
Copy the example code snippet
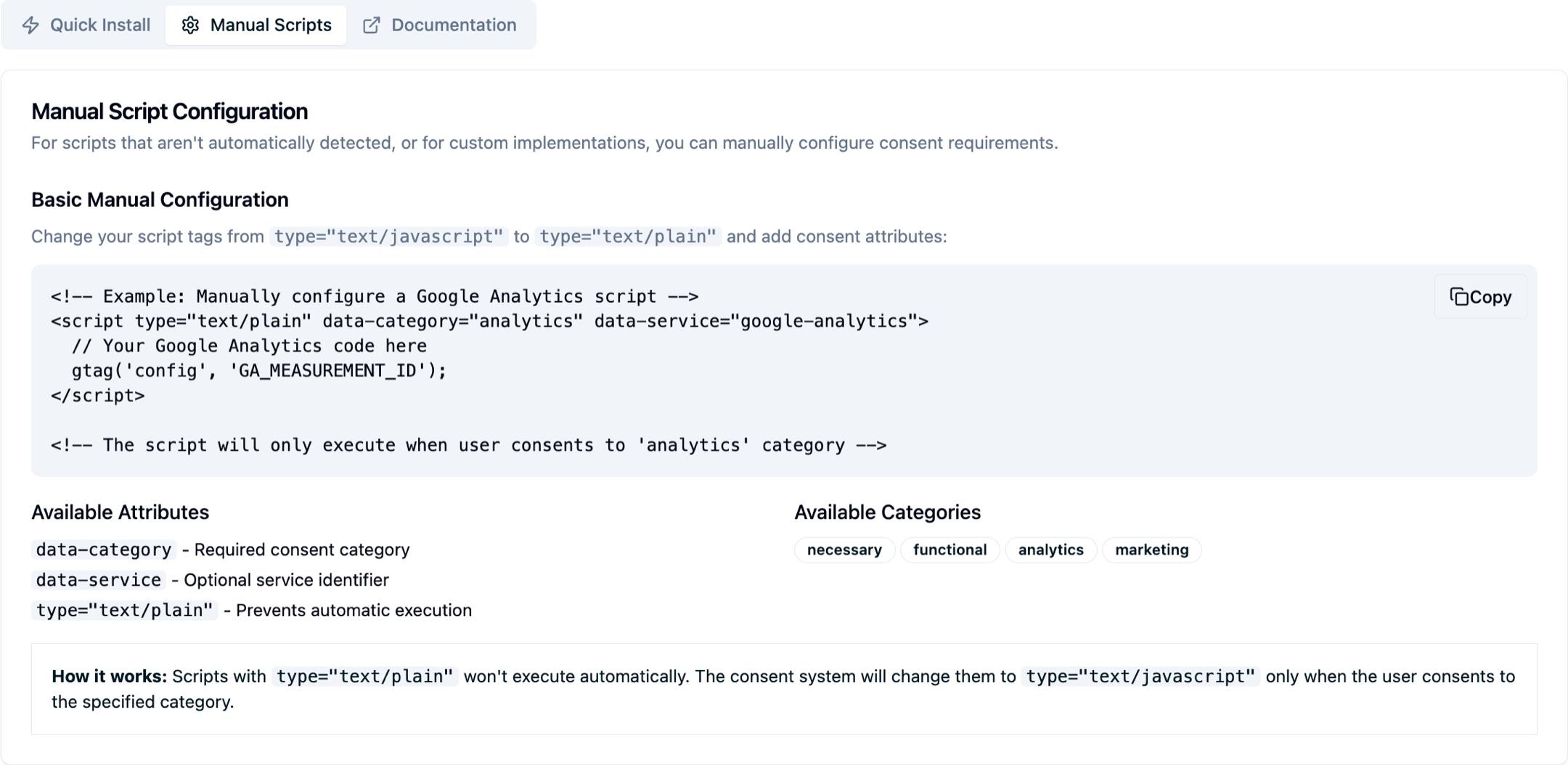tap(1480, 297)
